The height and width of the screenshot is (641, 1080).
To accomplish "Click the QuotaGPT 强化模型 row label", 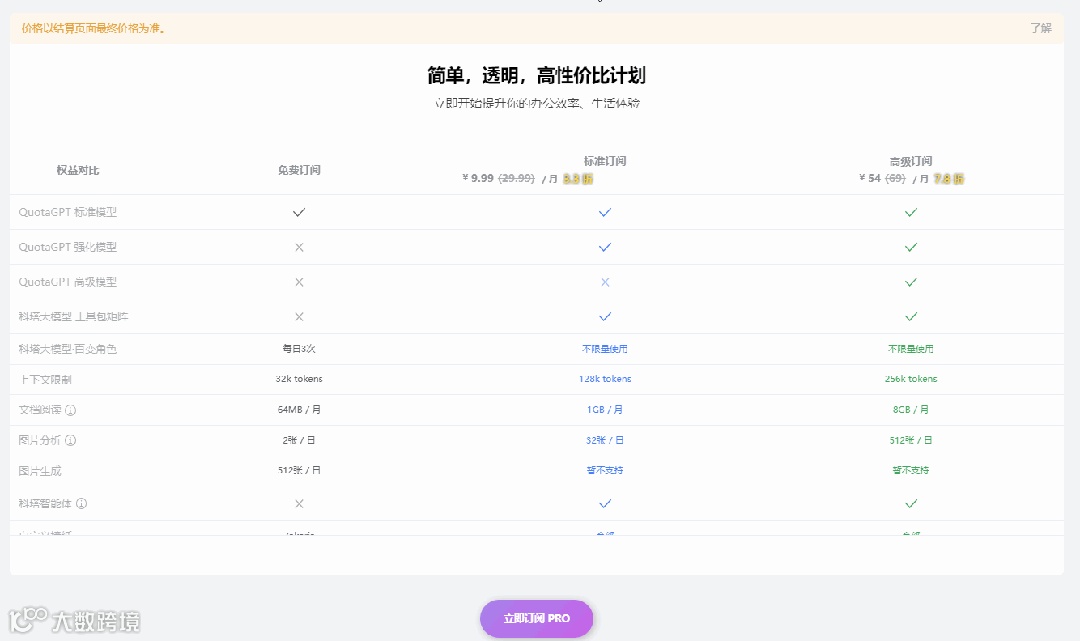I will click(x=68, y=247).
